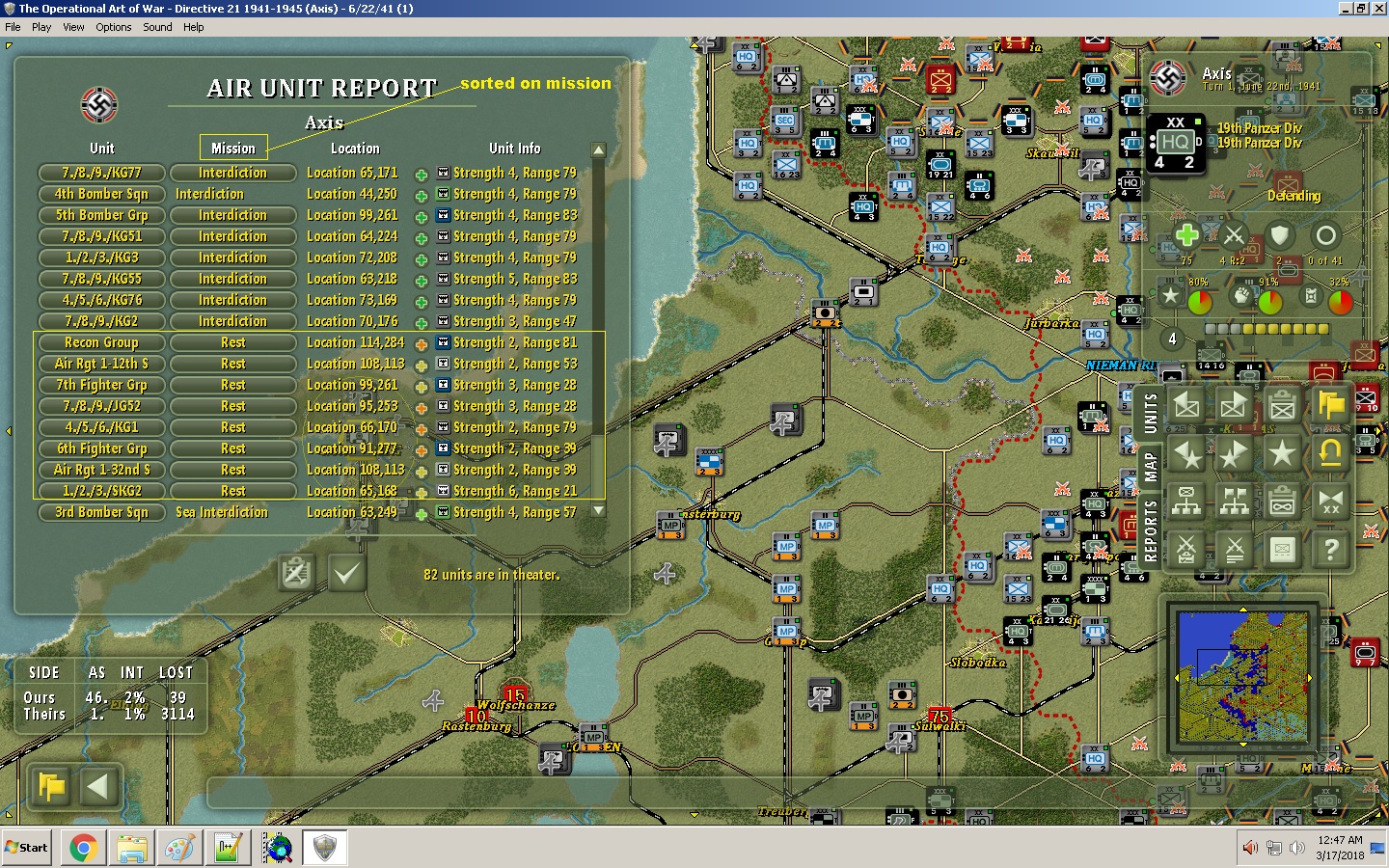The width and height of the screenshot is (1389, 868).
Task: Click the 19th Panzer Div HQ counter
Action: (1176, 144)
